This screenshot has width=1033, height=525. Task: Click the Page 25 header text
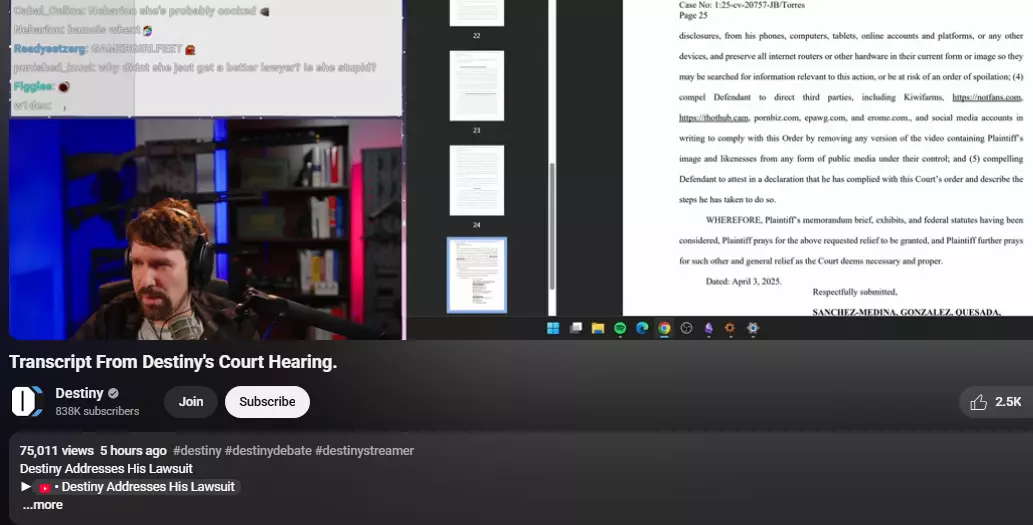(x=693, y=15)
